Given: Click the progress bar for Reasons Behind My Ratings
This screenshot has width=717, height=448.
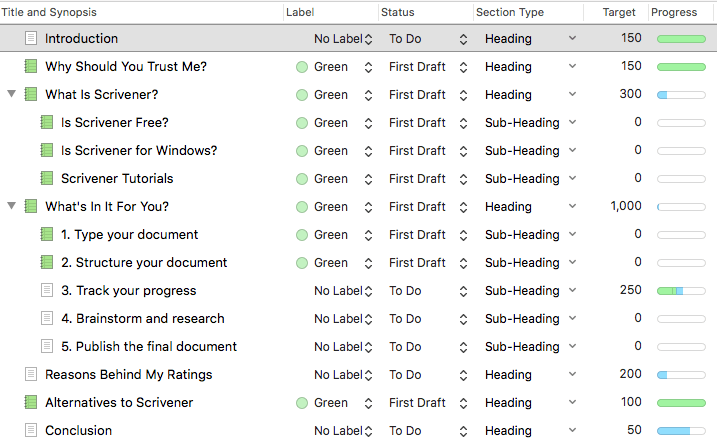Looking at the screenshot, I should click(681, 375).
